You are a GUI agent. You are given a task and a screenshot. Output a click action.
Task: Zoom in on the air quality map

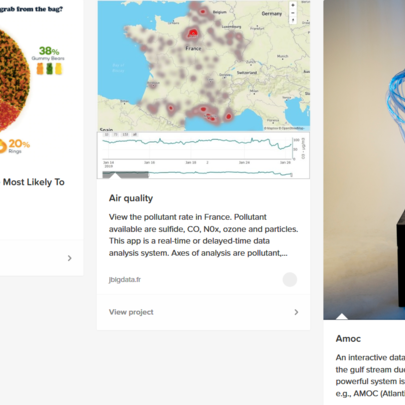(293, 5)
